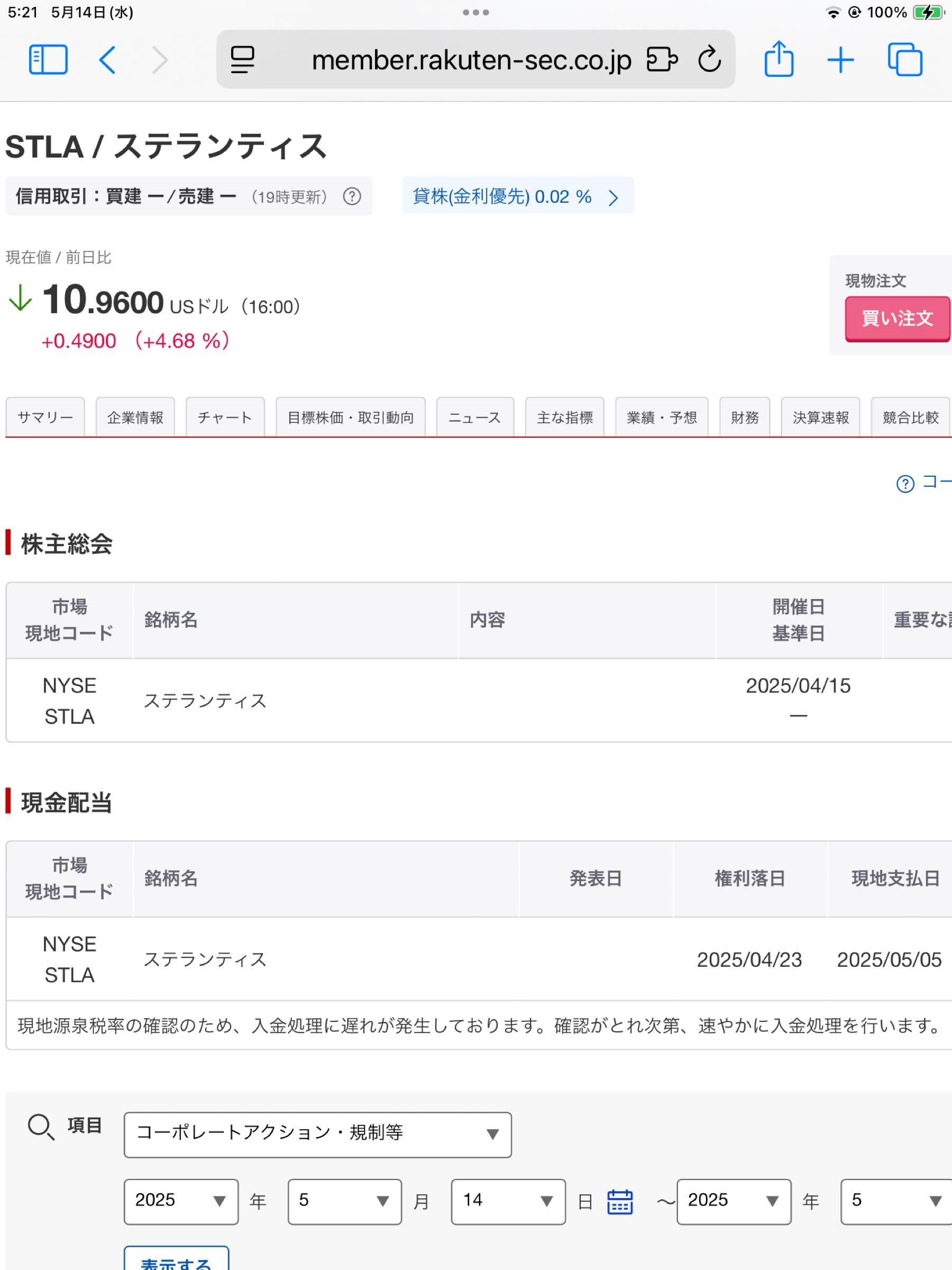Open help for 信用取引 via question mark icon
The image size is (952, 1270).
click(351, 197)
